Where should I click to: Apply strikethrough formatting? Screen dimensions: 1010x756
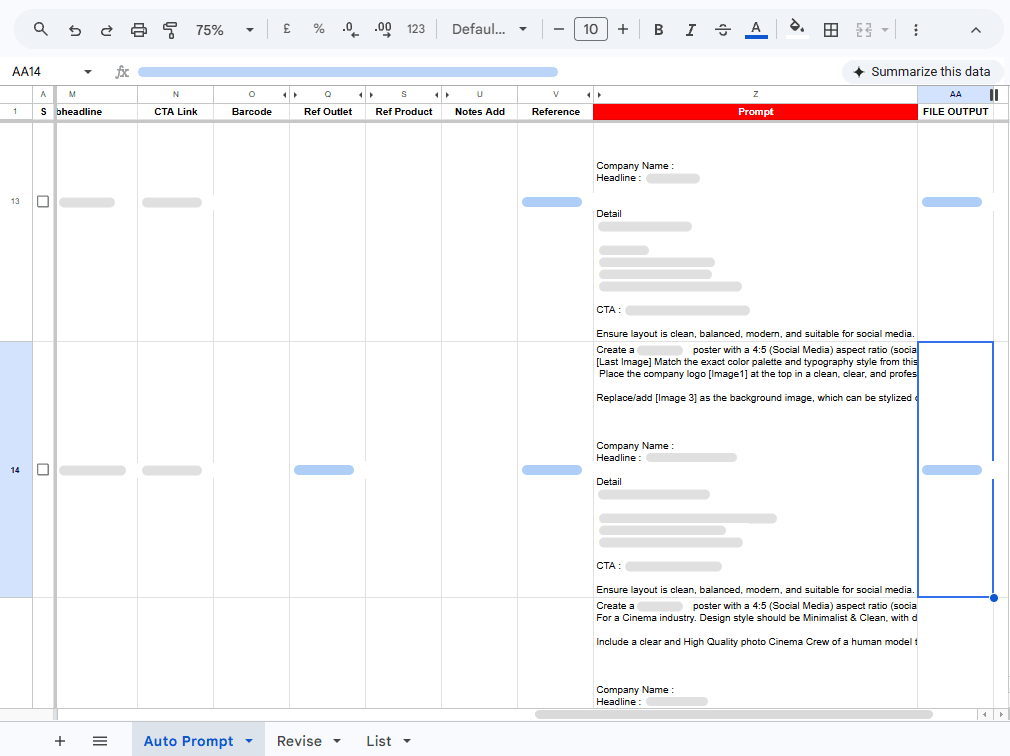tap(723, 30)
